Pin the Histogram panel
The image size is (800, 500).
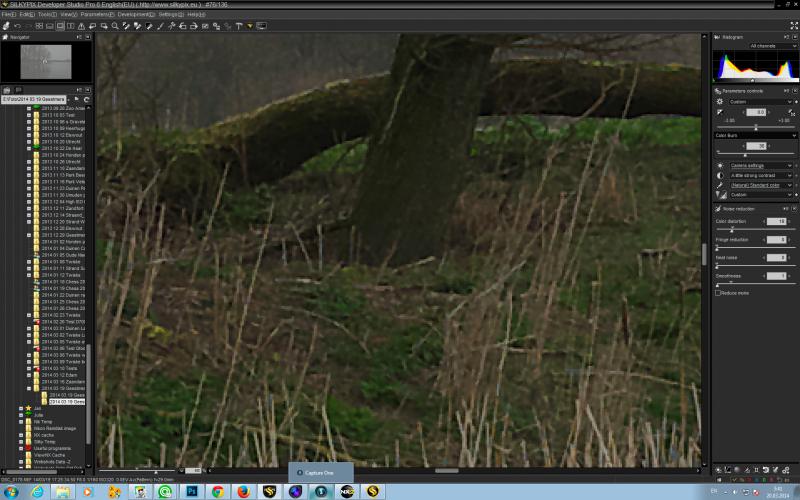pyautogui.click(x=788, y=37)
